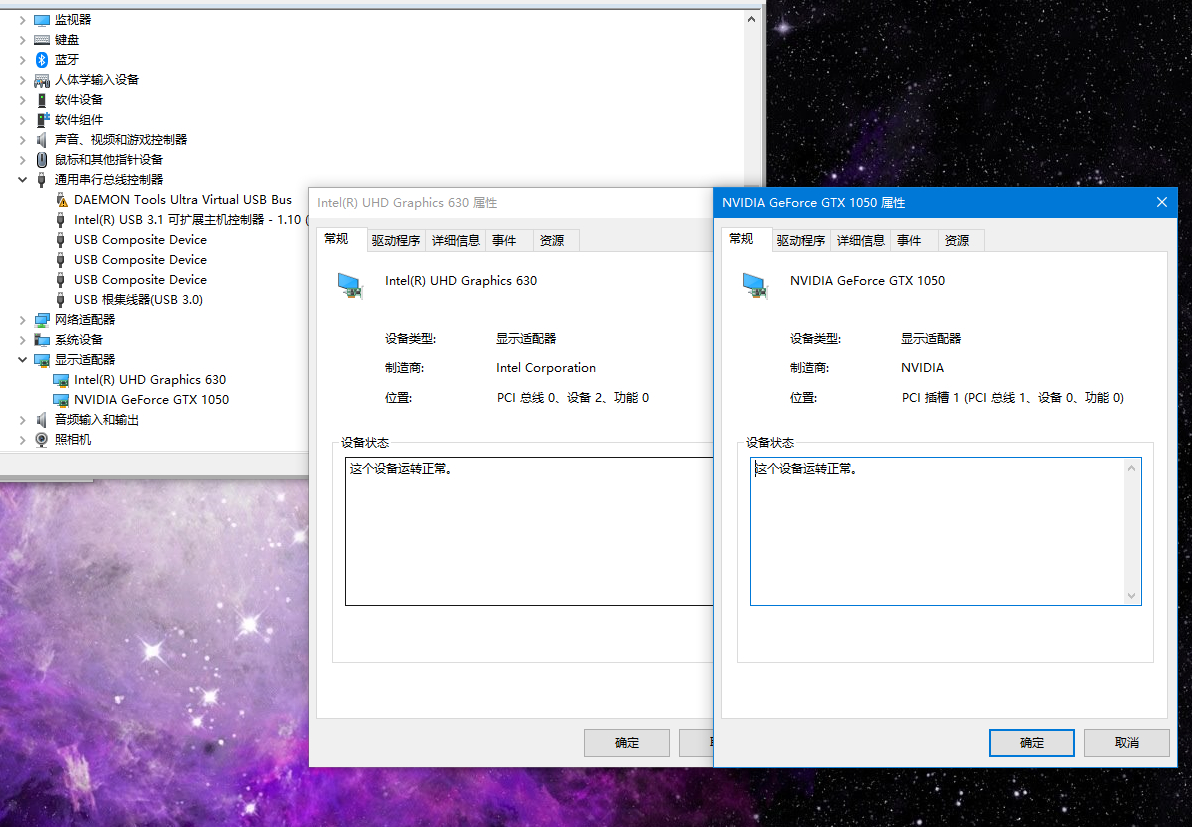Click the up arrow of NVIDIA status box scrollbar

(x=1131, y=467)
